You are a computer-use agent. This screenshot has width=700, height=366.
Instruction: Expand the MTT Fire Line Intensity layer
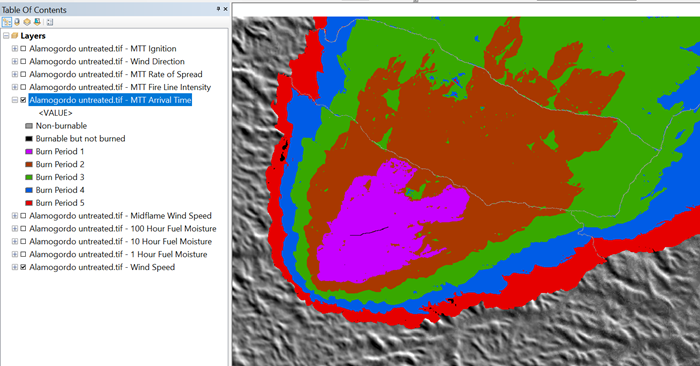click(15, 87)
